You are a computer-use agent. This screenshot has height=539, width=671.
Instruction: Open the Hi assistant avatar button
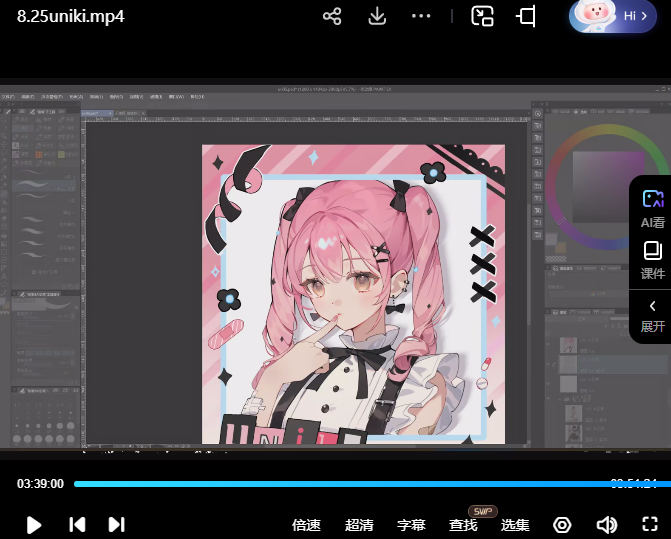[612, 16]
